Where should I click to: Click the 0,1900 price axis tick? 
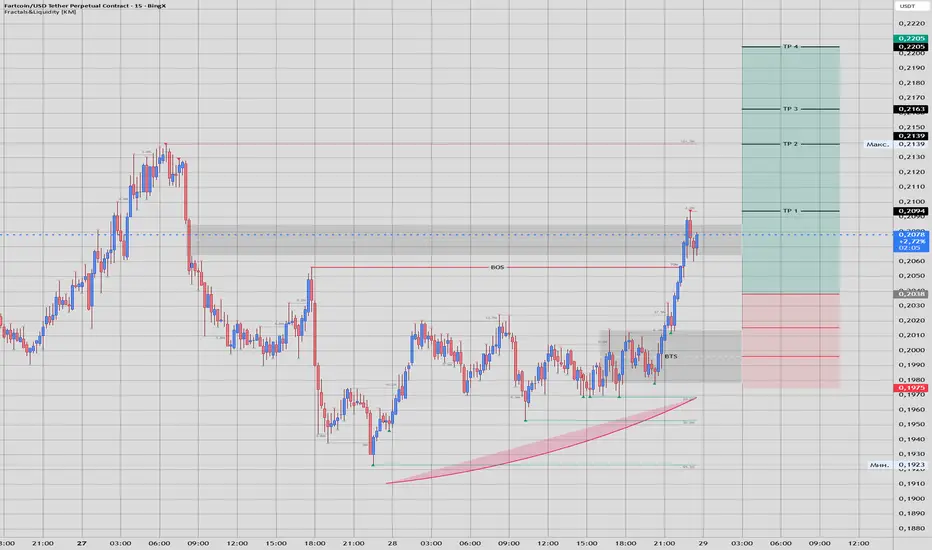pyautogui.click(x=911, y=499)
